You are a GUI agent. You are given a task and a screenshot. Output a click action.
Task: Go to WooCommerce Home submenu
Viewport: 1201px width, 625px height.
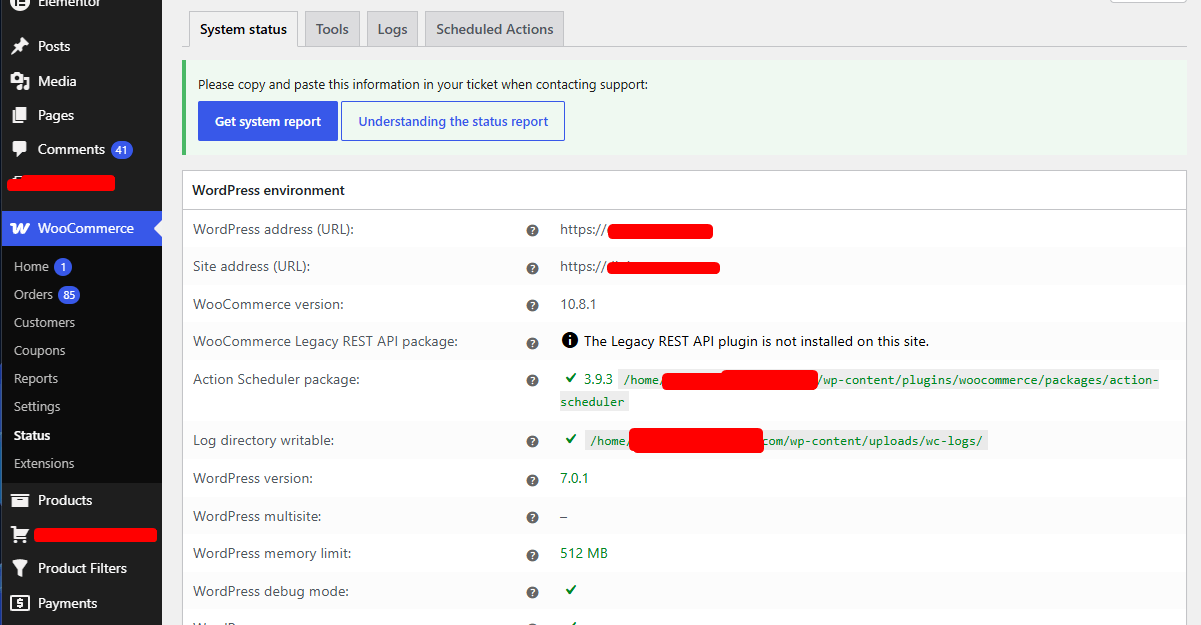pos(31,266)
